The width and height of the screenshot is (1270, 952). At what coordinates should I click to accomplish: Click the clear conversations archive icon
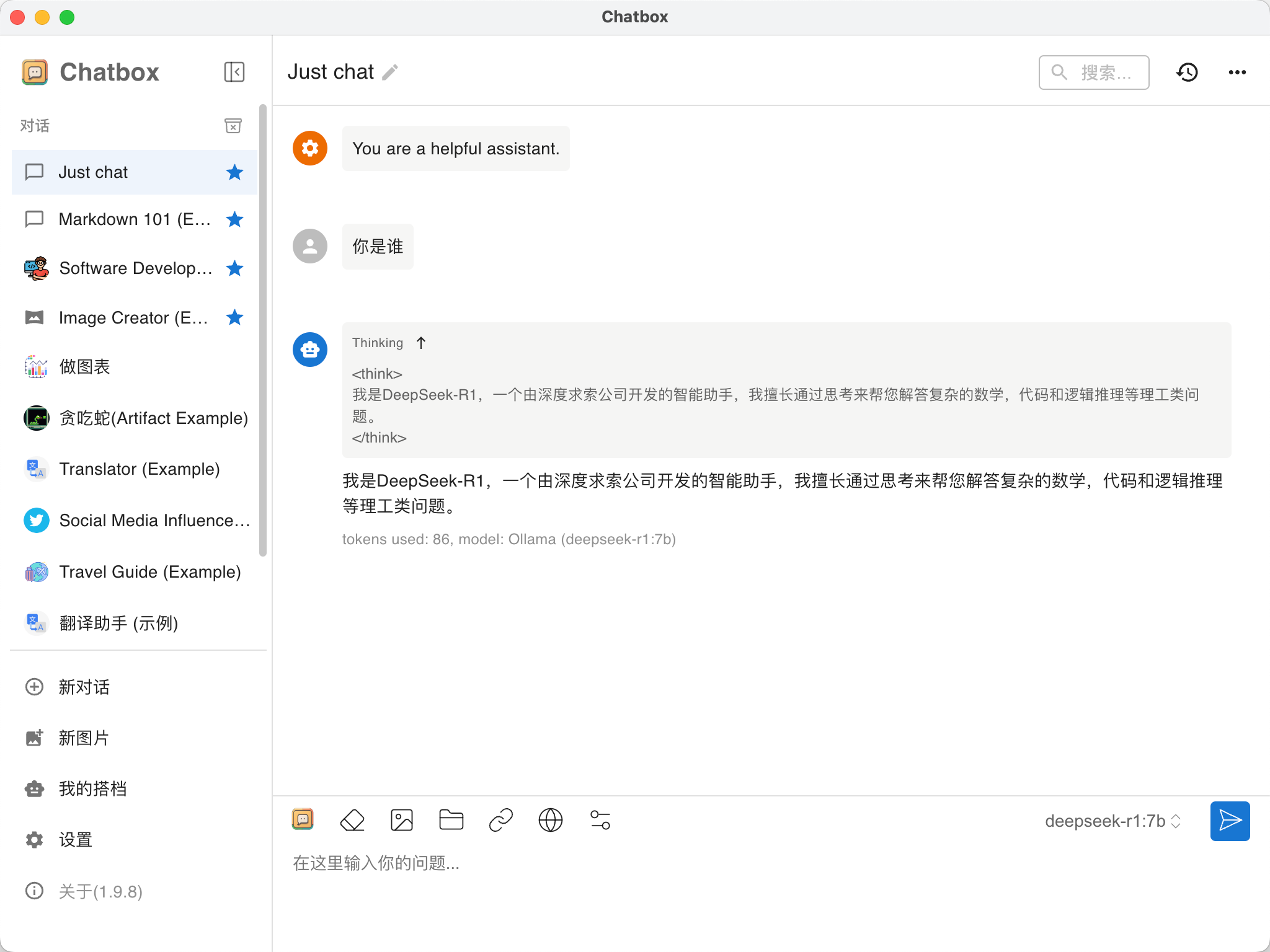point(233,126)
